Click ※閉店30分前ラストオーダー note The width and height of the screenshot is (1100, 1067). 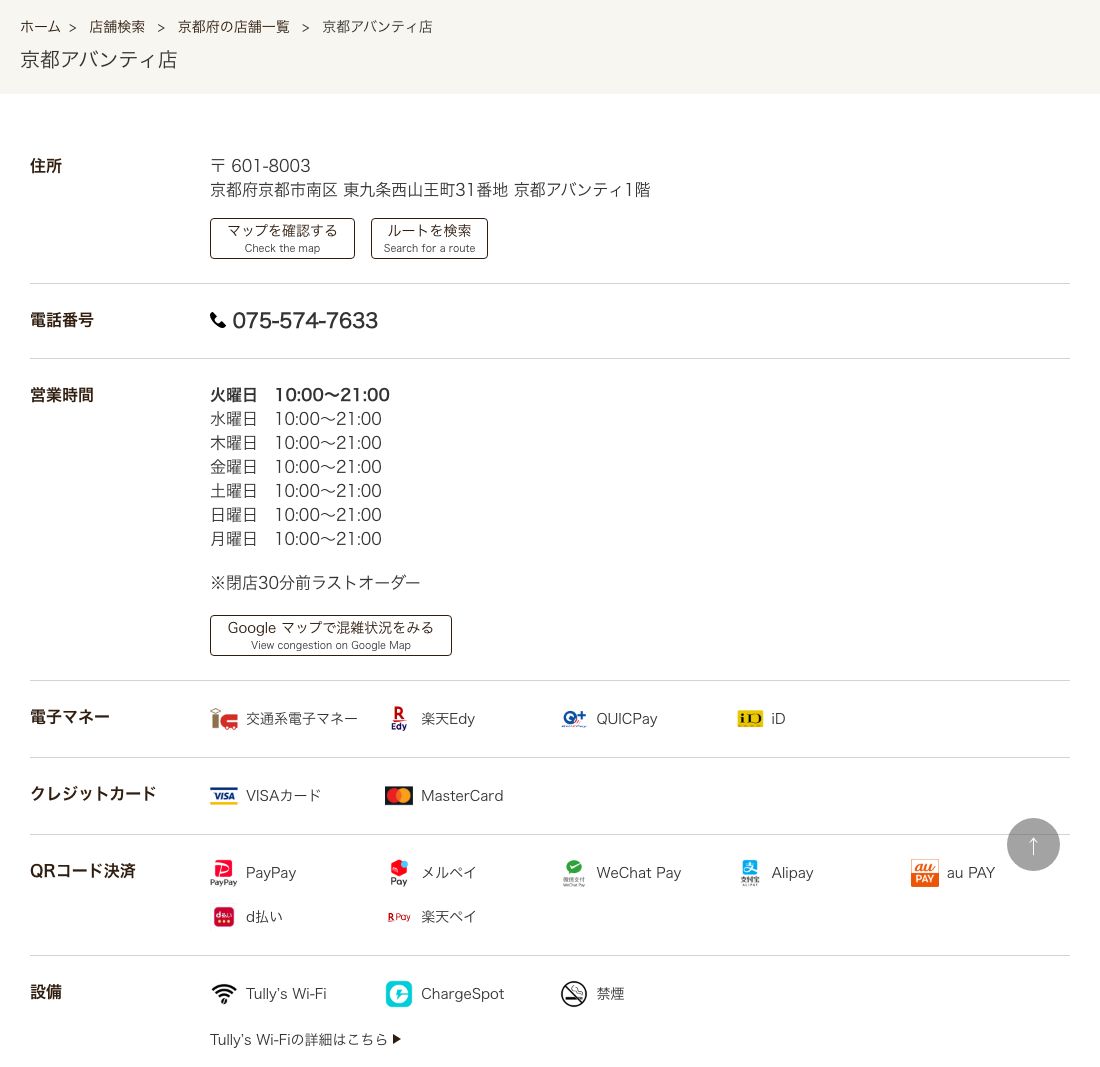pyautogui.click(x=315, y=583)
